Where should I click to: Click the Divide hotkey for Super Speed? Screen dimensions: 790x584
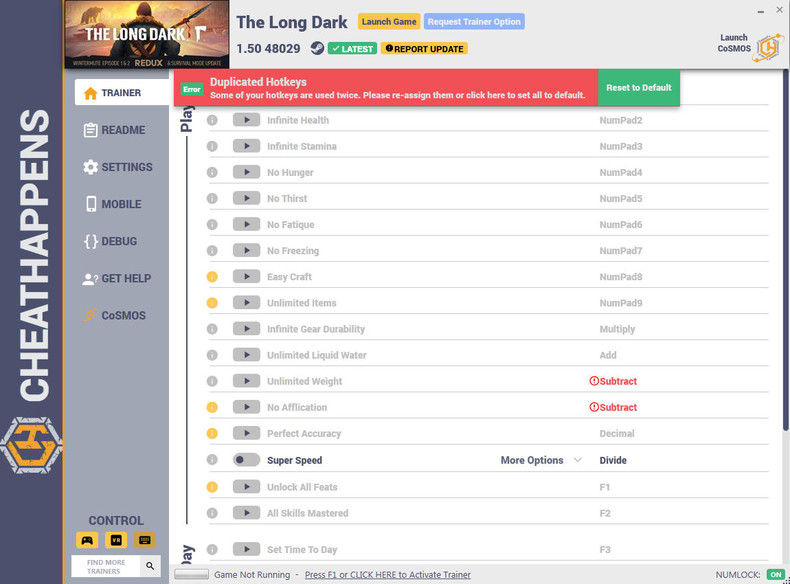613,460
